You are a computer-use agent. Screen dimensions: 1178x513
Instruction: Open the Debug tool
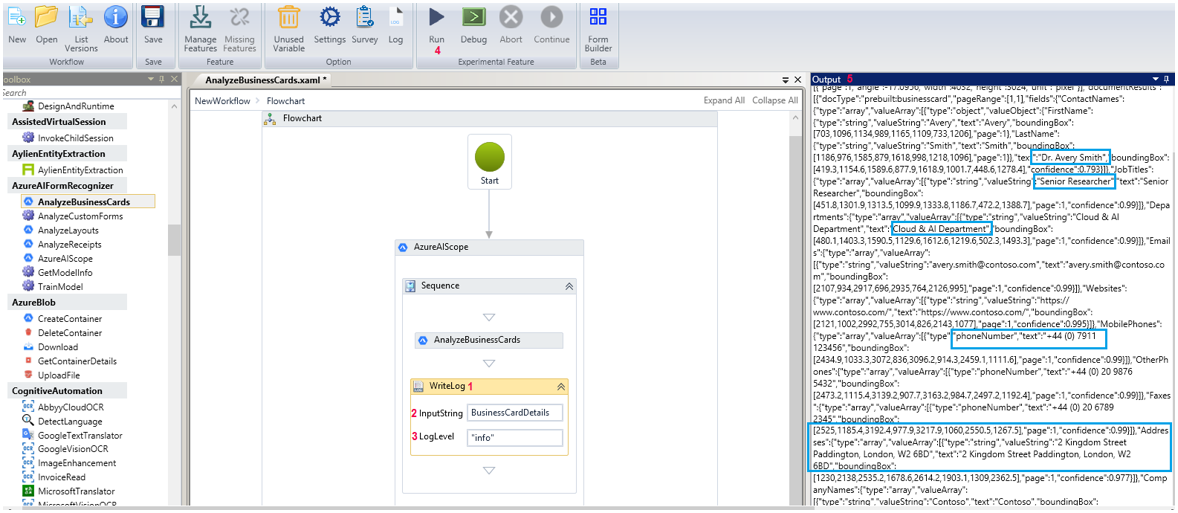point(474,18)
